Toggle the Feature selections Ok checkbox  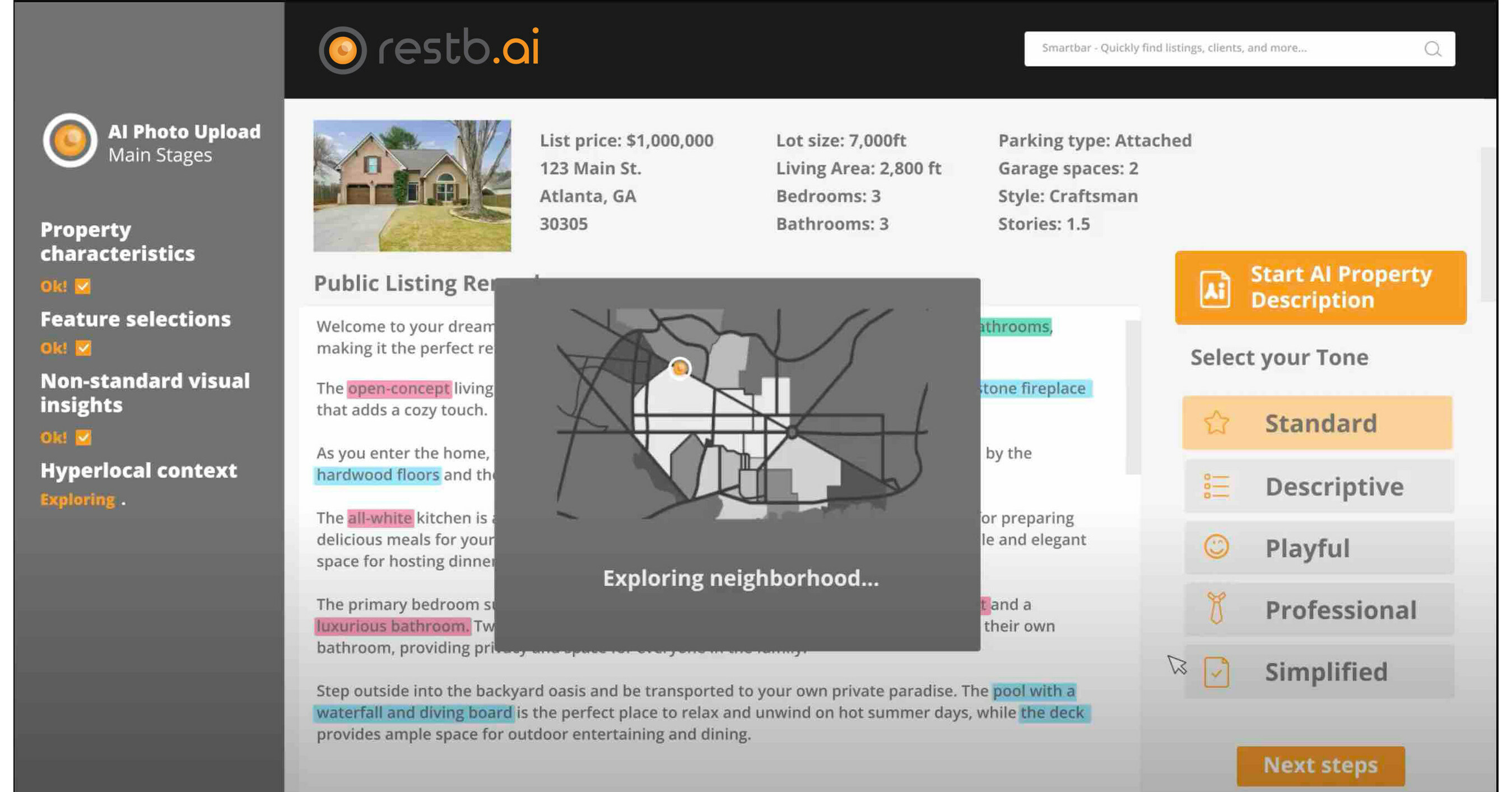coord(83,348)
